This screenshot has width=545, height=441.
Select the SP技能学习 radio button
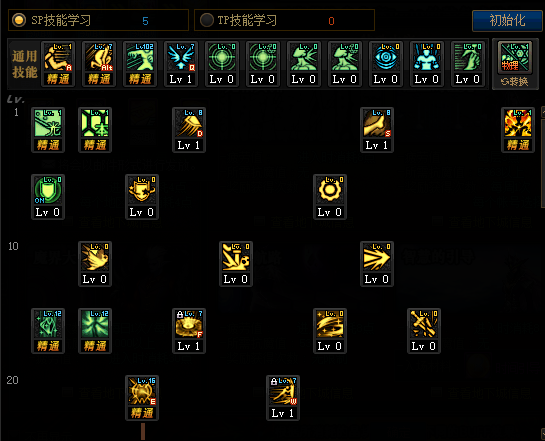pos(19,20)
